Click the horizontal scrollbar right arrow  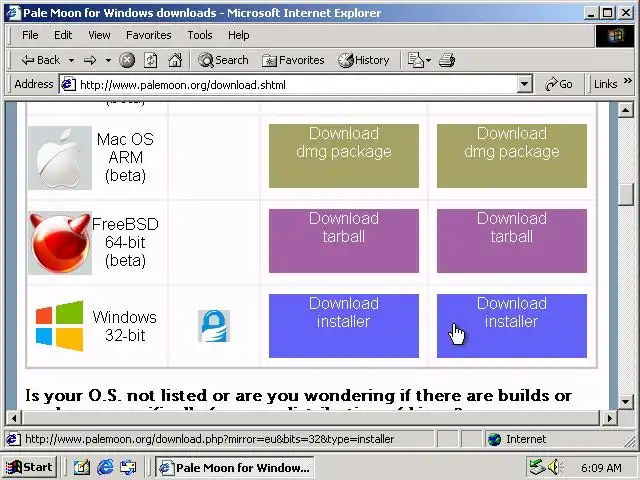(609, 418)
